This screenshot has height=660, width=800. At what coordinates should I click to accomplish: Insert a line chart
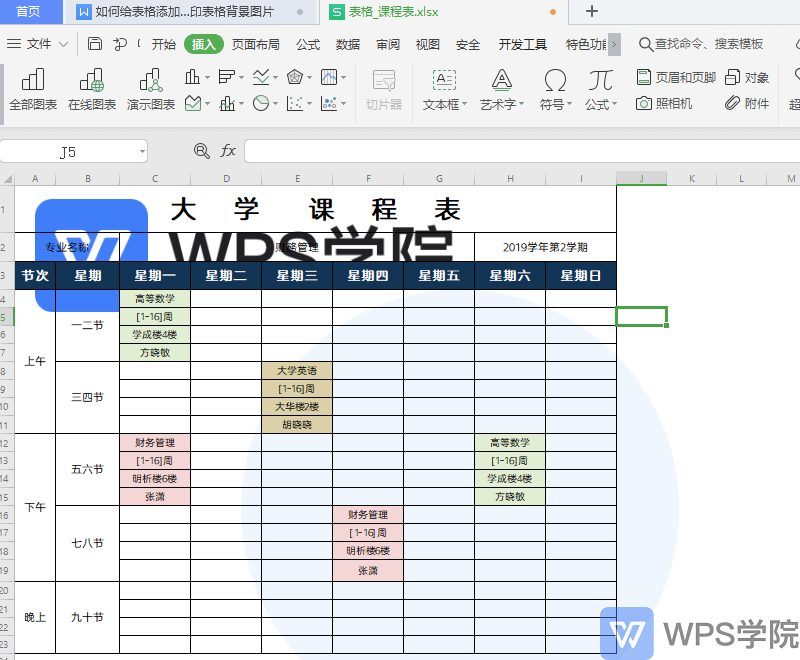261,78
